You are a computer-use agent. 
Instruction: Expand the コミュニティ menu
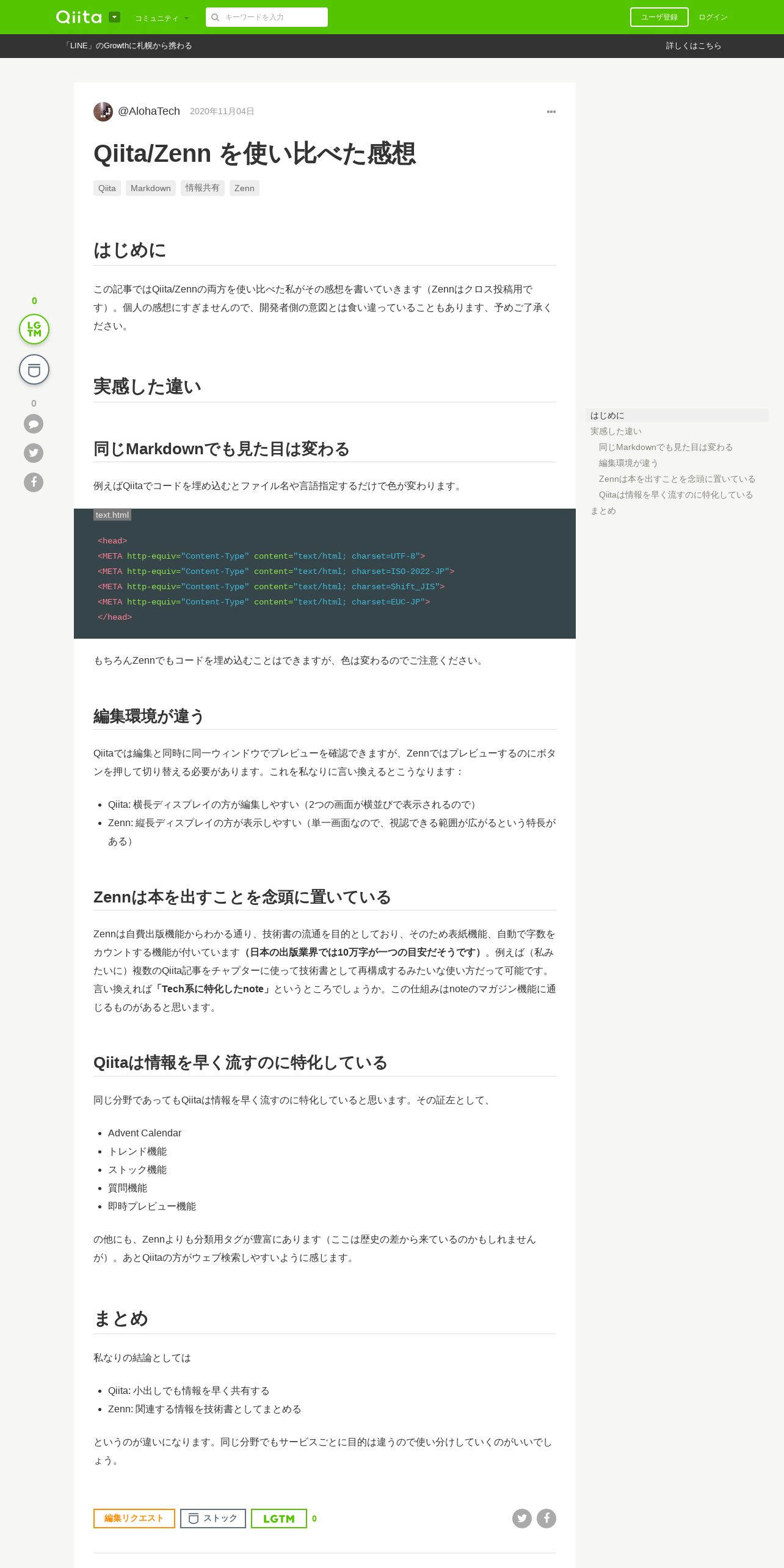[162, 18]
